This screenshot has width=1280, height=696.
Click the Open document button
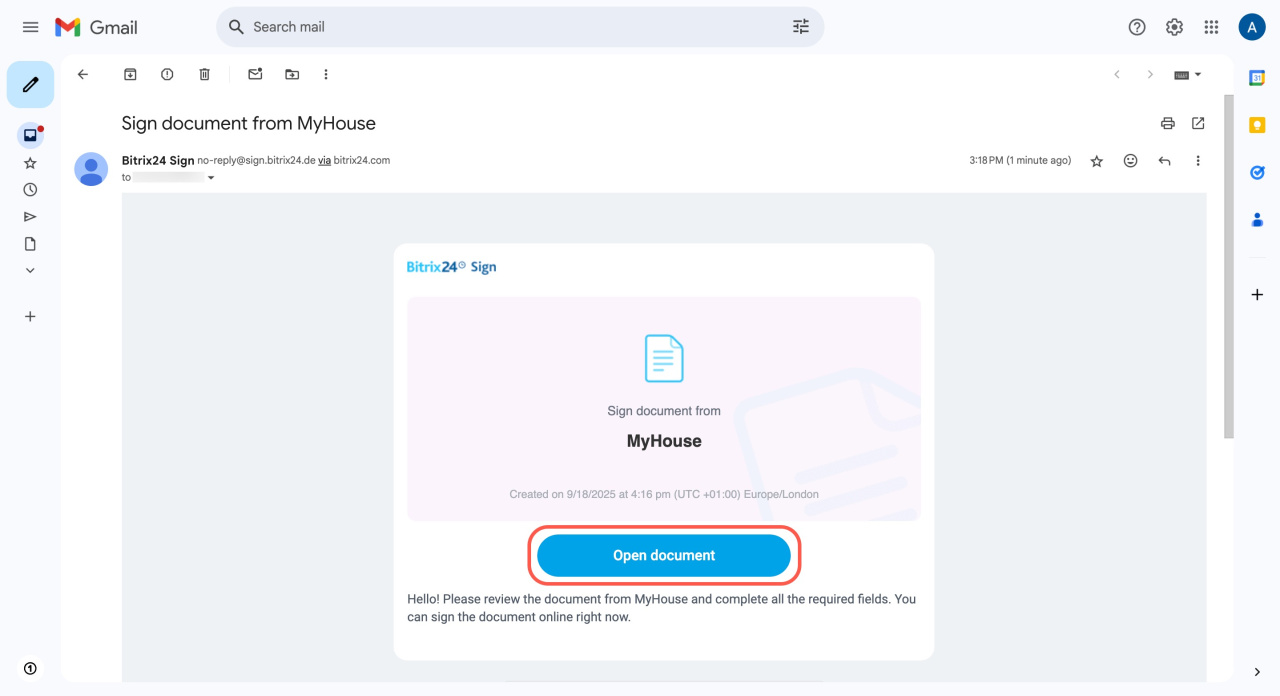(x=664, y=556)
